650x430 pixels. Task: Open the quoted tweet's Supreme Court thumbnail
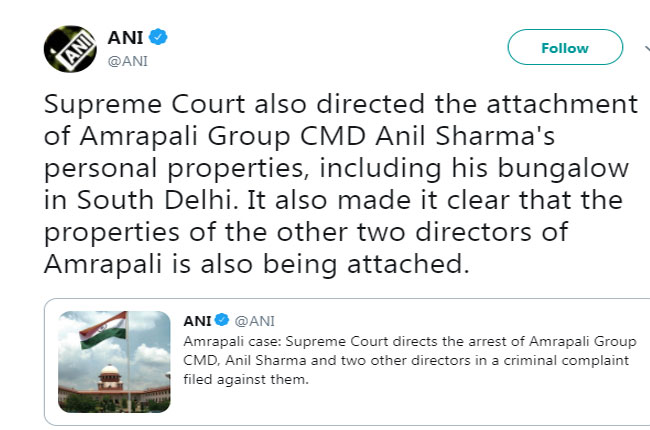(x=113, y=361)
